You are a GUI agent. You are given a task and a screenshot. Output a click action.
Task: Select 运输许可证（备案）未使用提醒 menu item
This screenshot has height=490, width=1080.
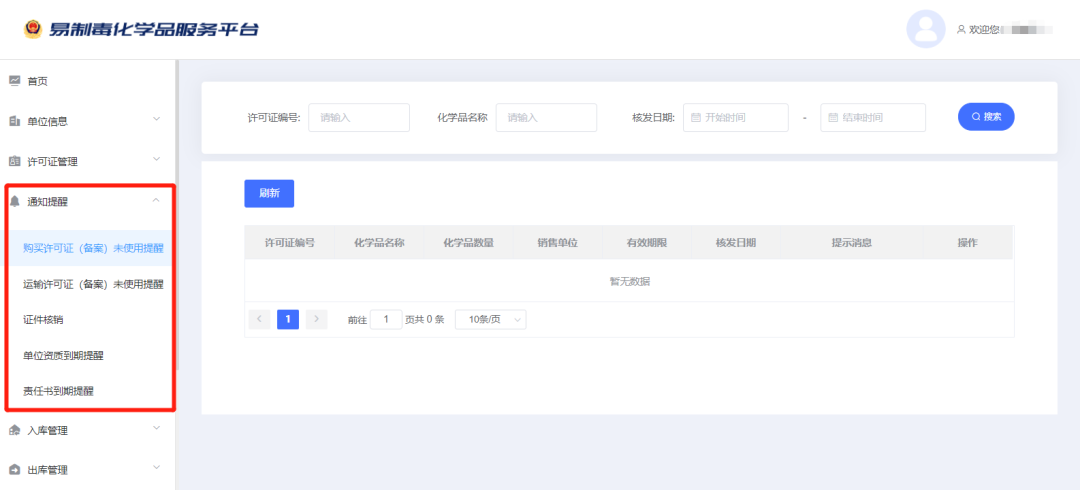coord(93,284)
